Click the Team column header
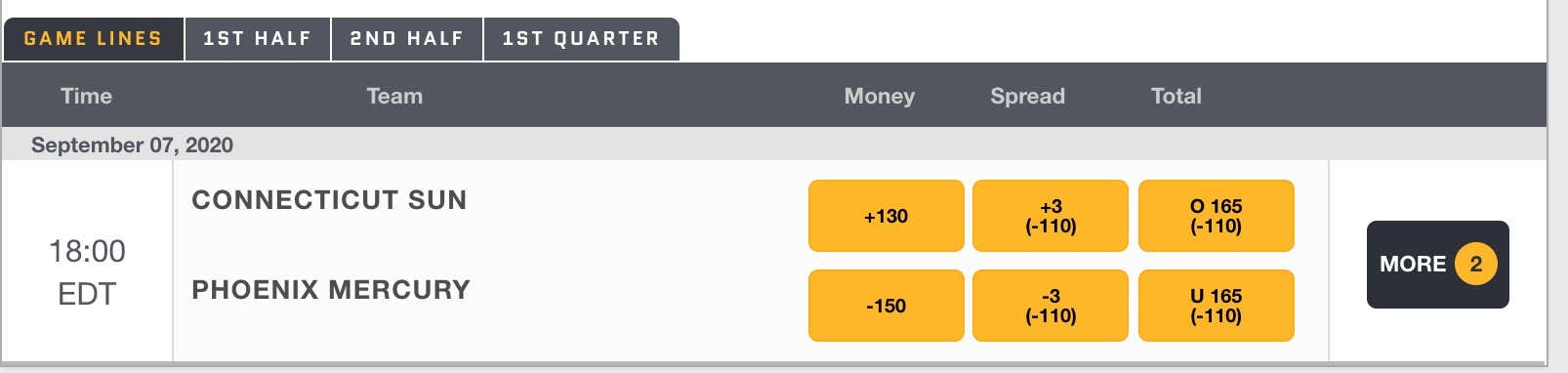 pos(394,96)
